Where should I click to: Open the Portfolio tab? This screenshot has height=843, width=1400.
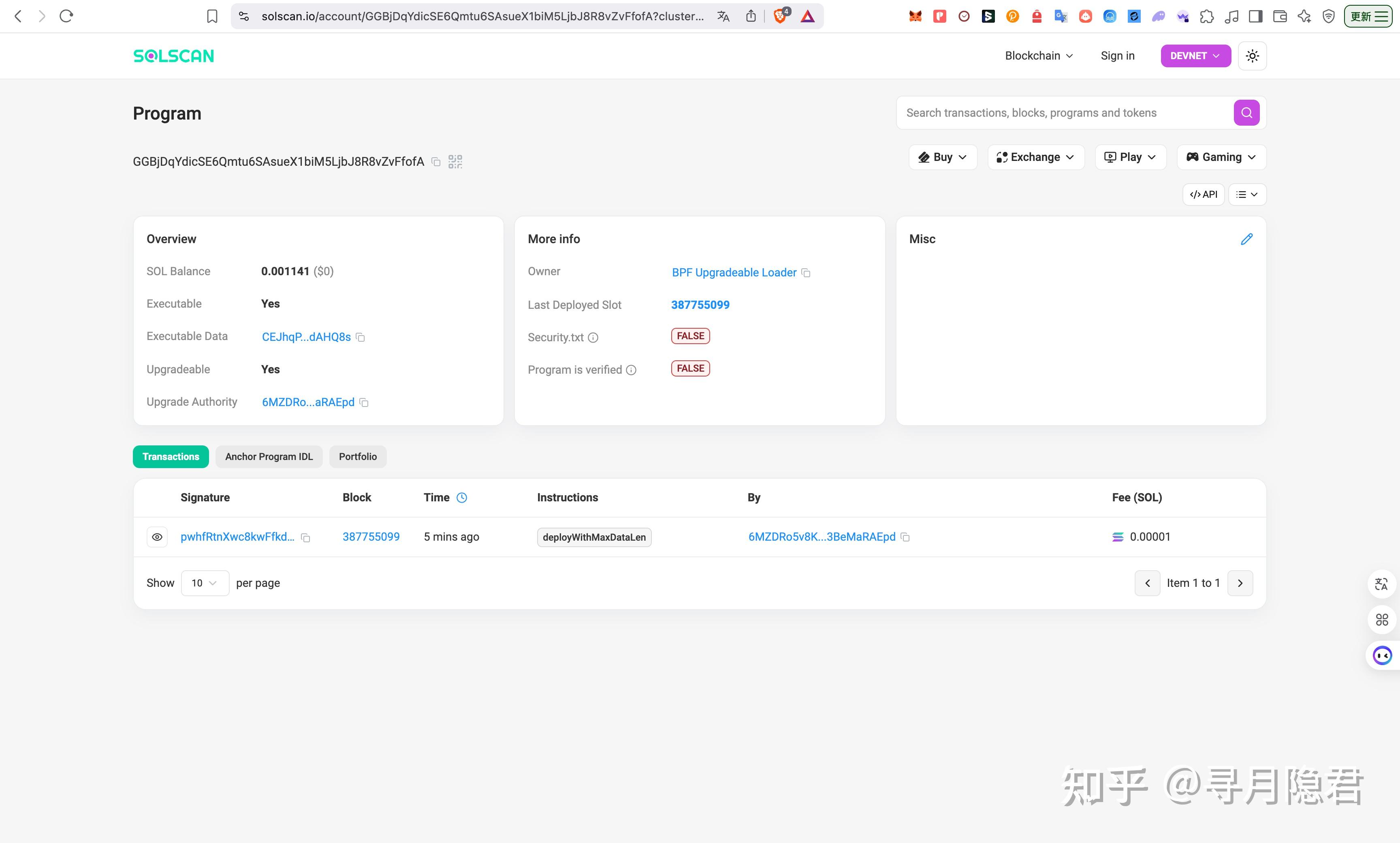pos(358,457)
